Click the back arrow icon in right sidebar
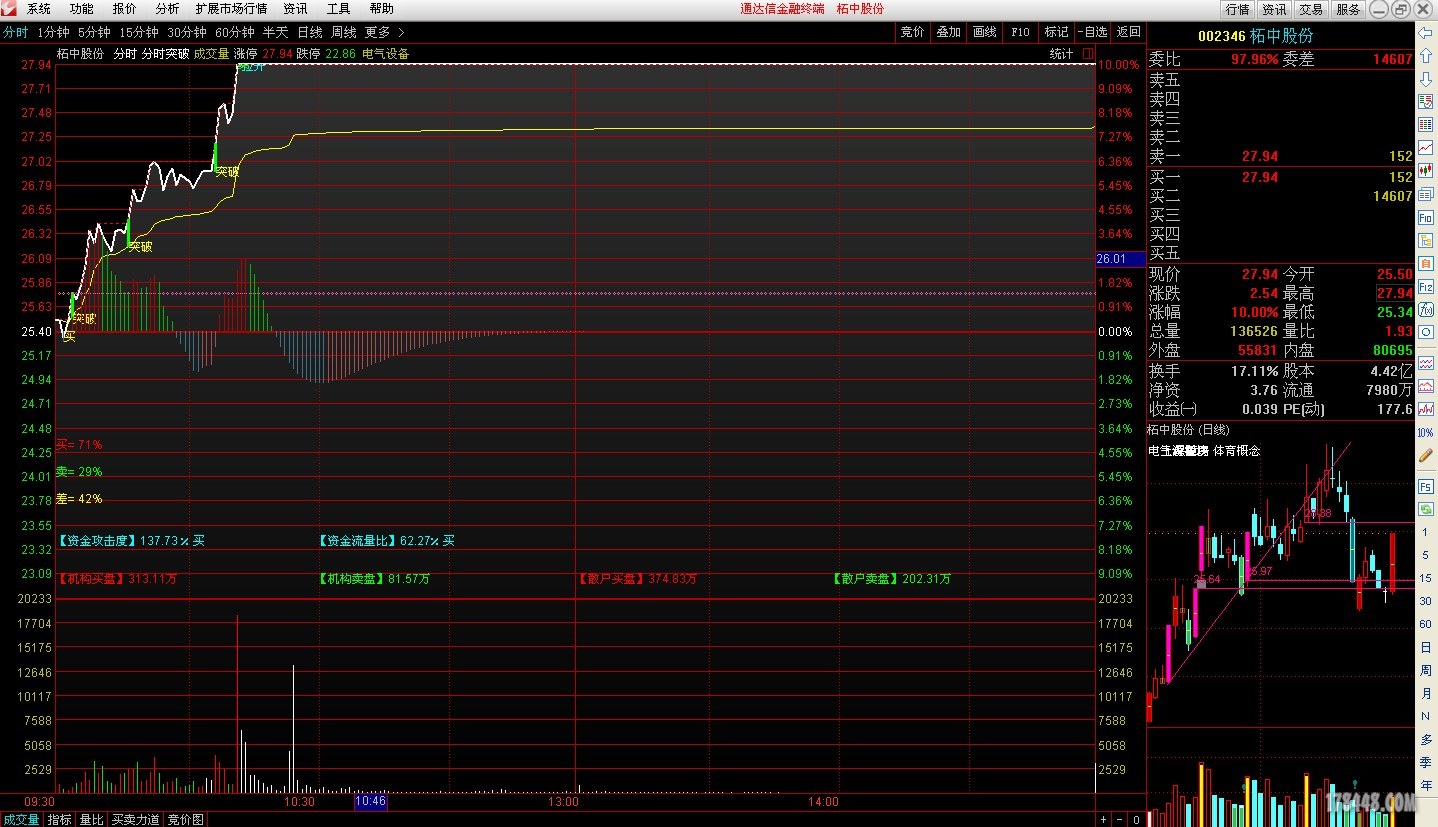 click(x=1425, y=33)
